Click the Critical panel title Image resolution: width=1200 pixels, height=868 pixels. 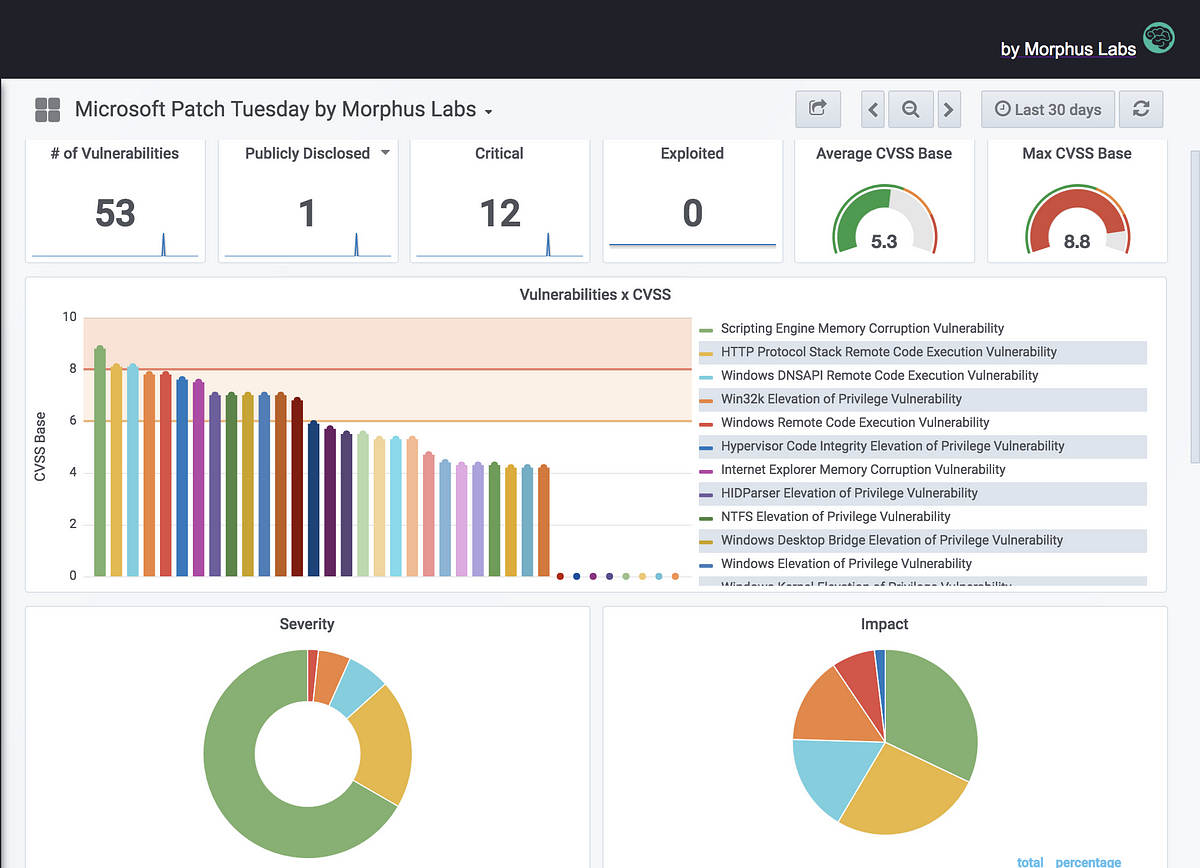pos(499,153)
